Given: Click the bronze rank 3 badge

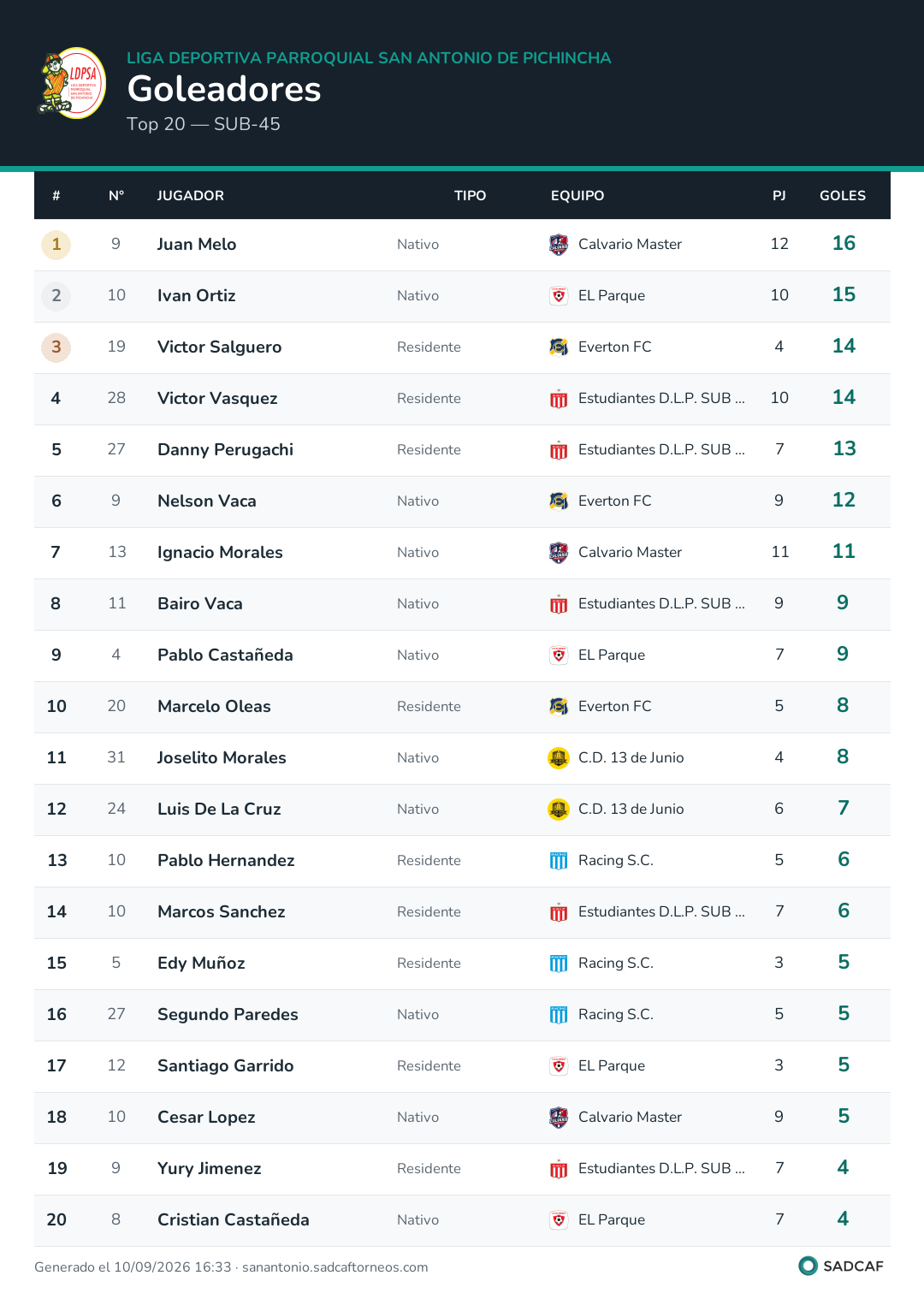Looking at the screenshot, I should coord(56,347).
